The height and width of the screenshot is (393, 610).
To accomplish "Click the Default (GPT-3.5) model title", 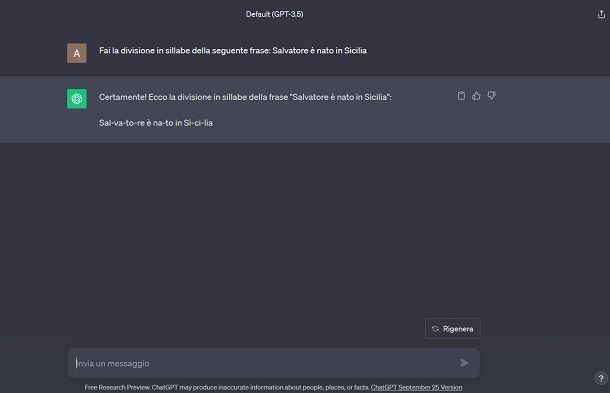I will (274, 14).
